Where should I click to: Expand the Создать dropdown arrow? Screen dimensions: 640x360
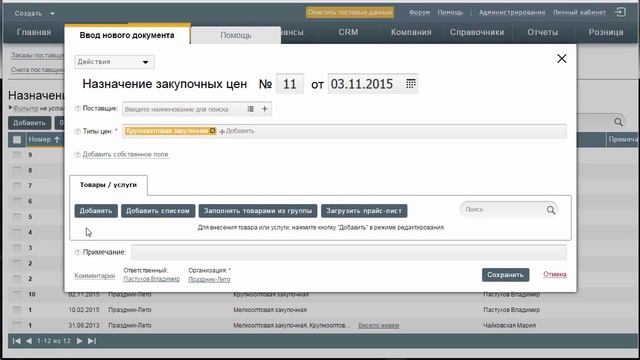tap(52, 13)
